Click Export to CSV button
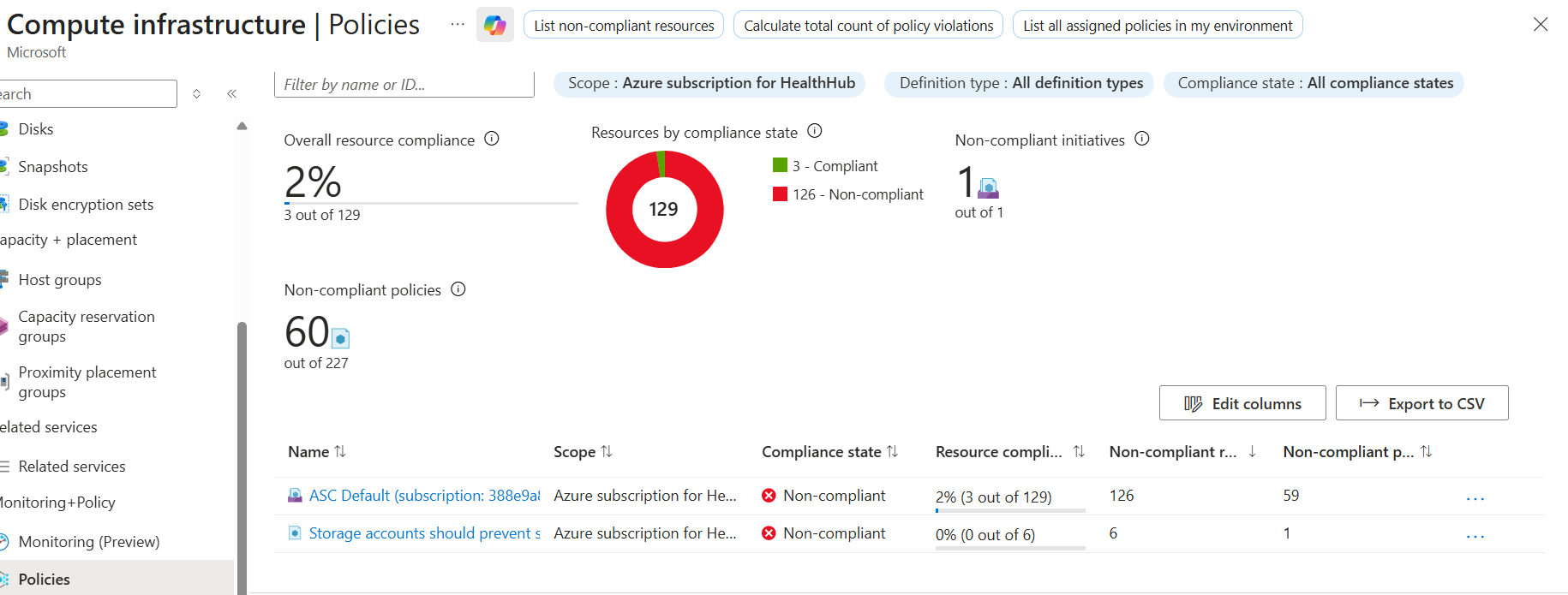 tap(1422, 403)
